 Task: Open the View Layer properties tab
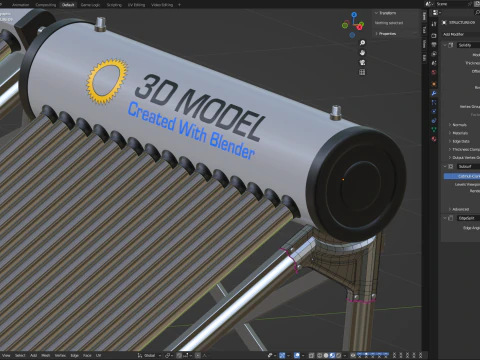434,54
